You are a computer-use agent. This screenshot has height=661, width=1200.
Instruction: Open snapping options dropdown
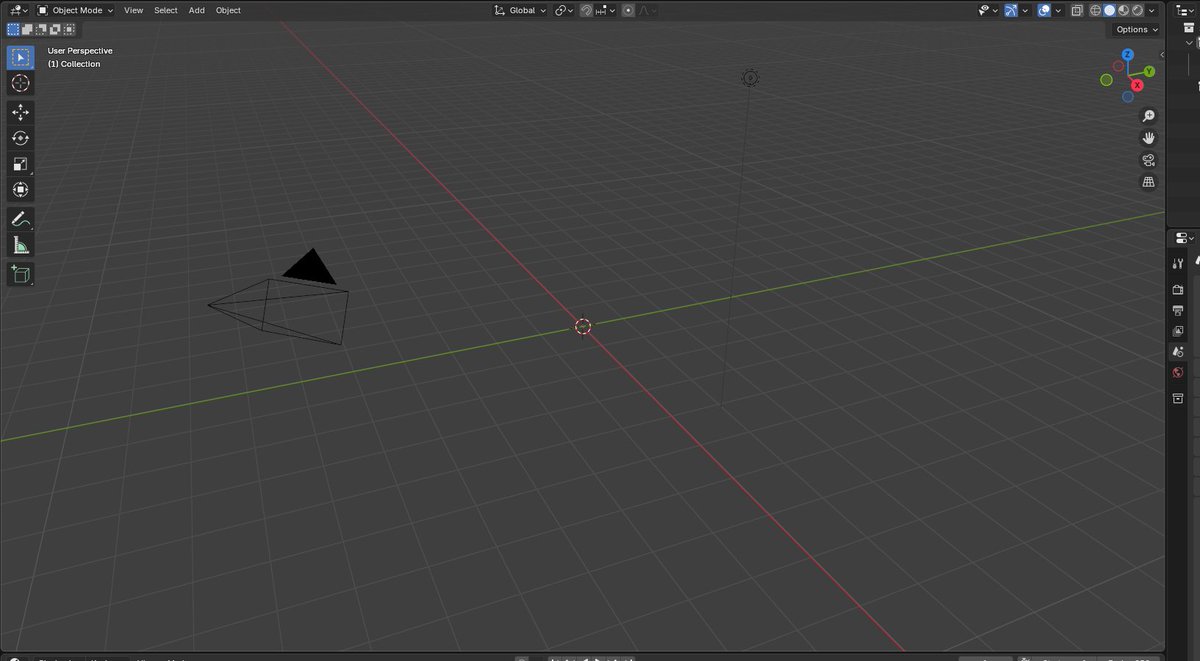pos(605,10)
